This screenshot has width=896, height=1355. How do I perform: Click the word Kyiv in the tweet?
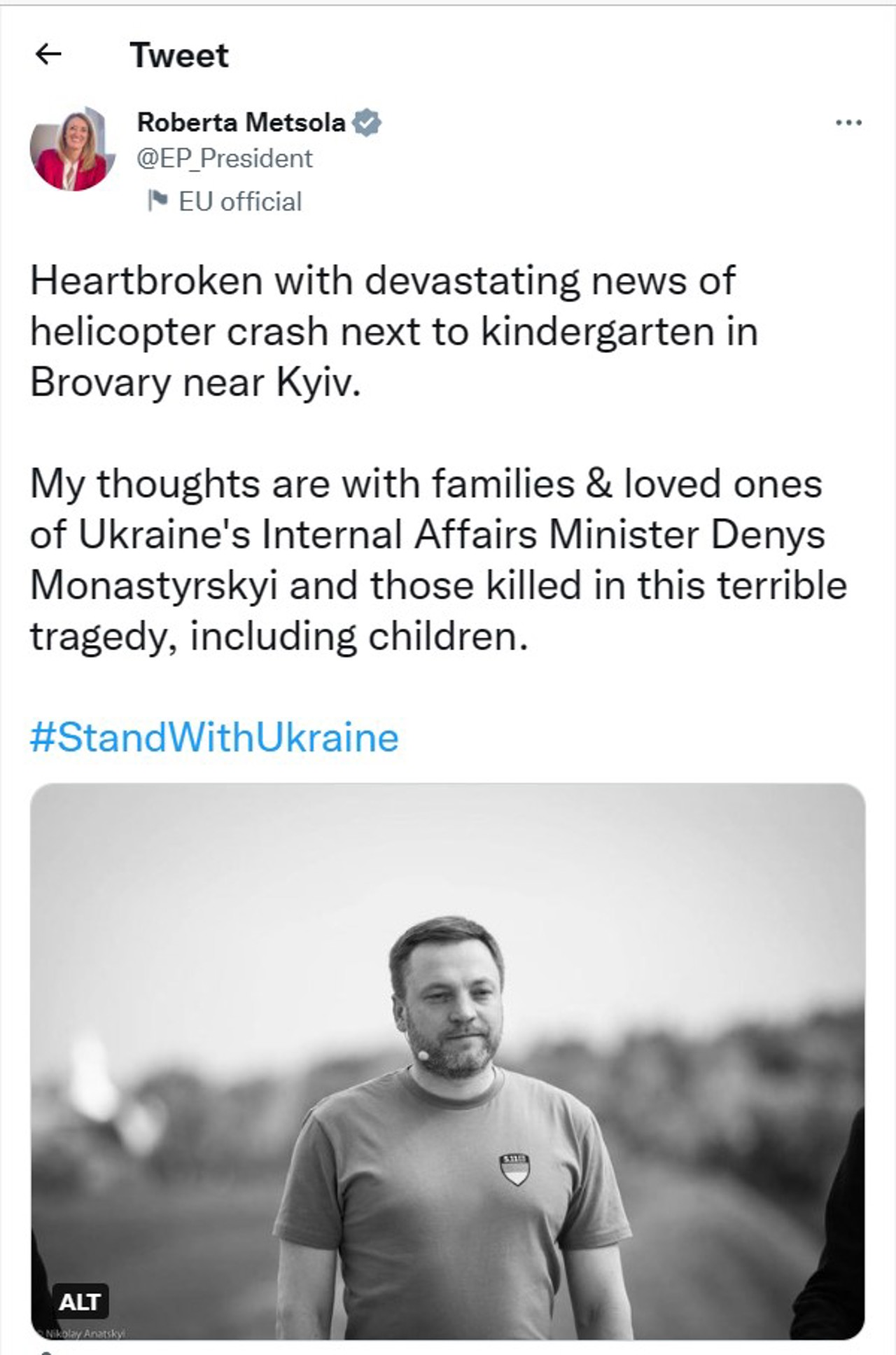pyautogui.click(x=318, y=383)
